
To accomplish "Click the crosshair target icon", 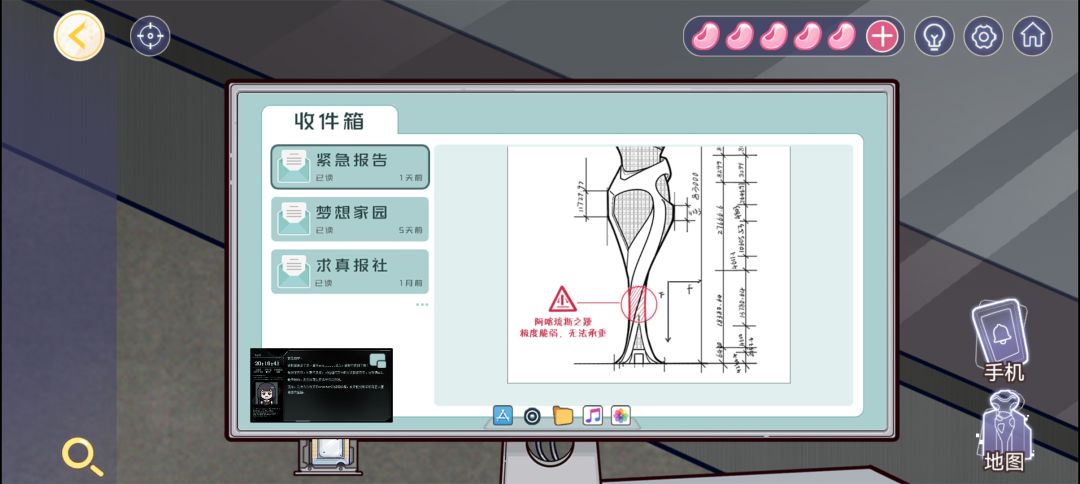I will point(149,36).
